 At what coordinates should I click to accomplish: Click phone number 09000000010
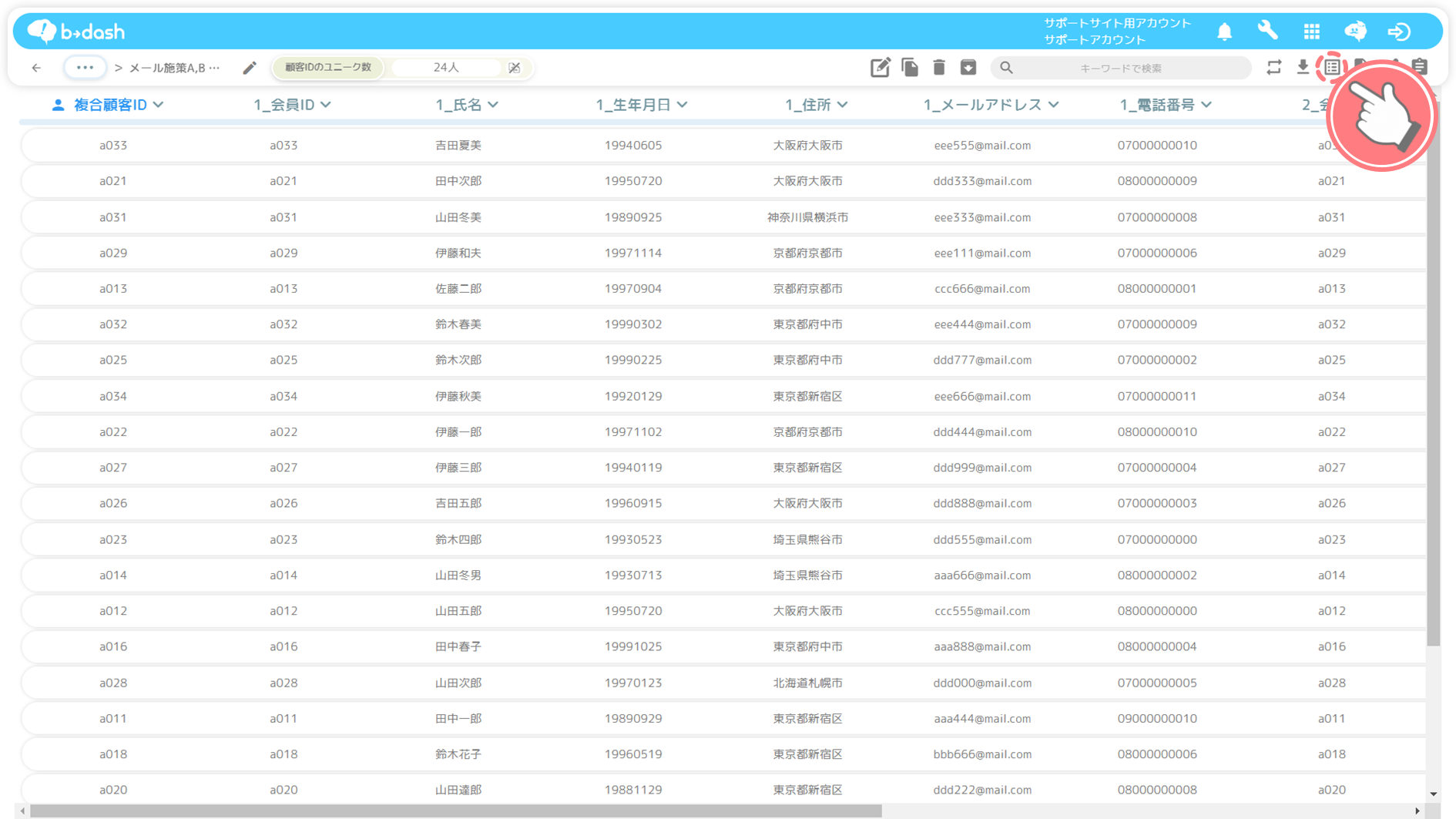[x=1157, y=718]
